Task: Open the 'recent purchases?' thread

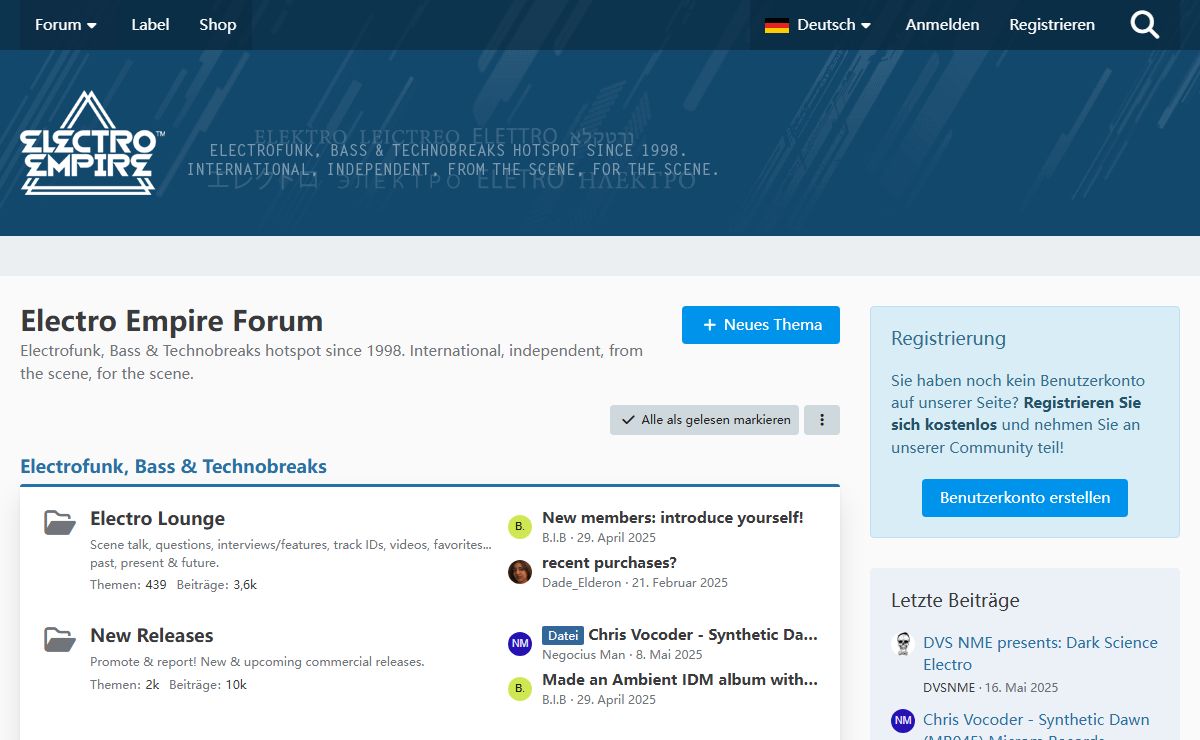Action: tap(609, 562)
